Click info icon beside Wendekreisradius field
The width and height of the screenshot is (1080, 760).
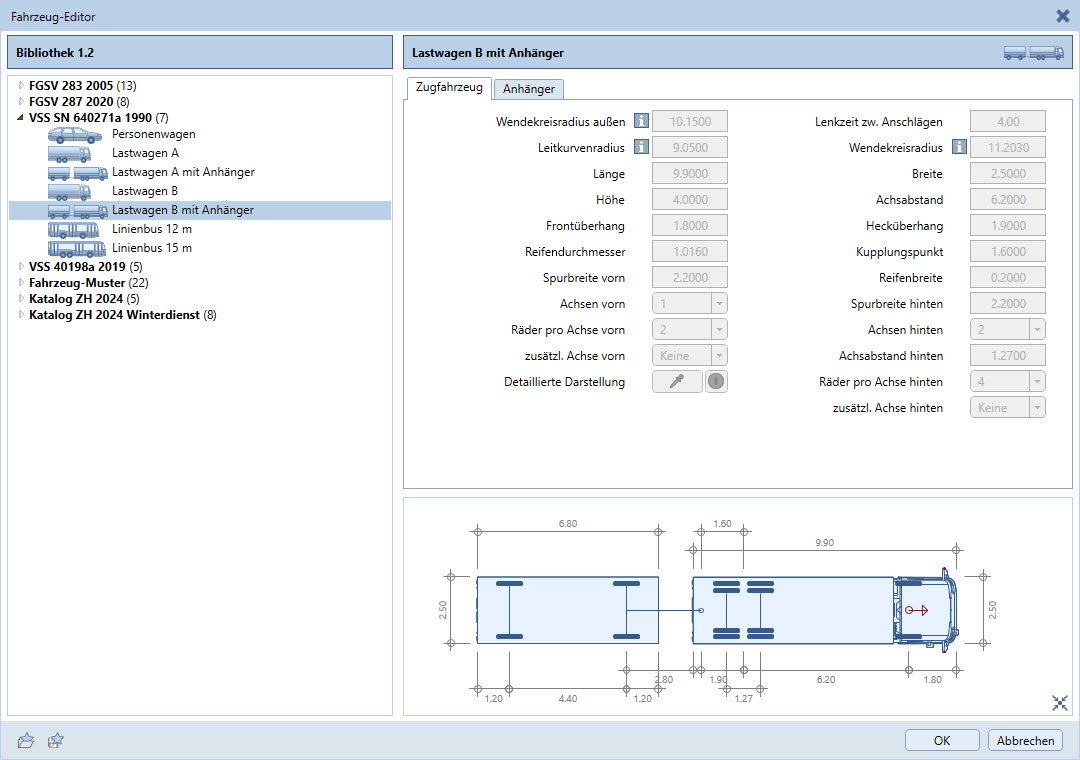960,148
